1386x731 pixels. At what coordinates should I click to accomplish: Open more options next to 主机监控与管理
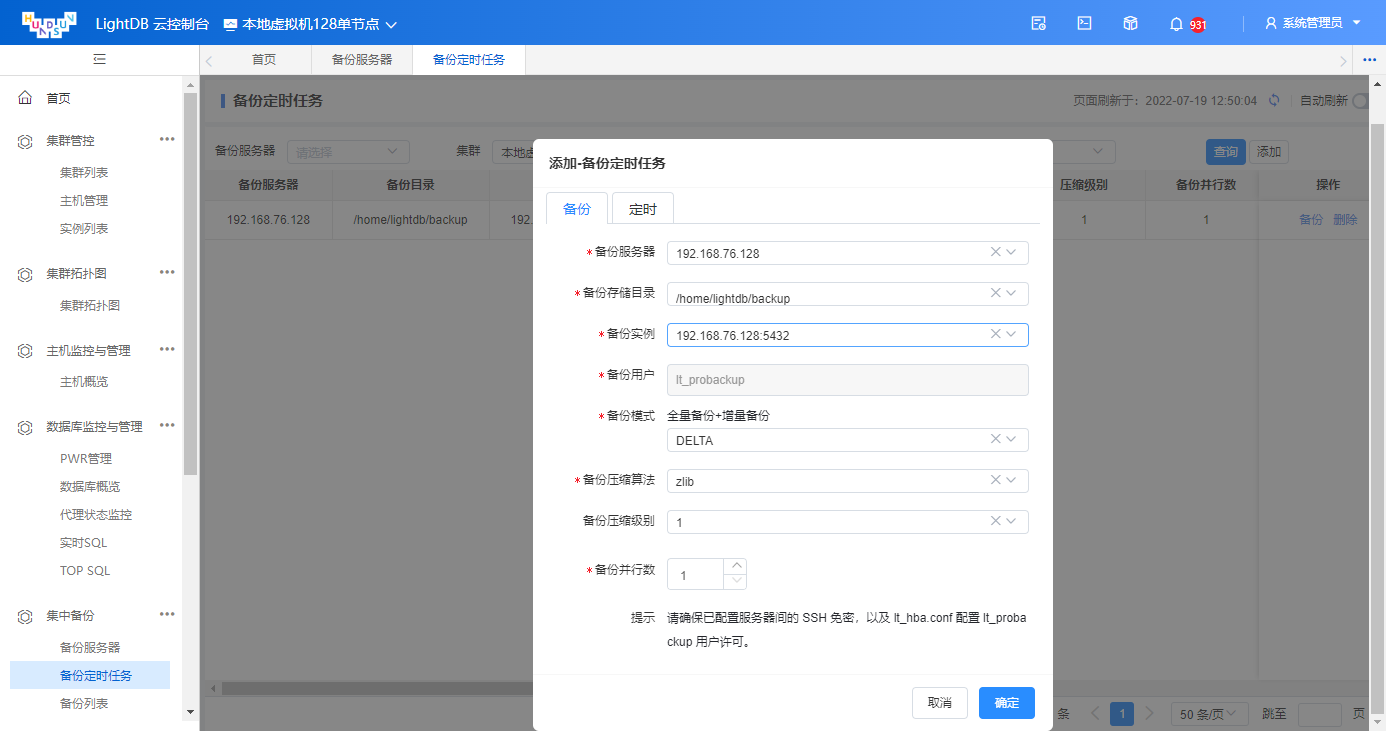[x=167, y=349]
